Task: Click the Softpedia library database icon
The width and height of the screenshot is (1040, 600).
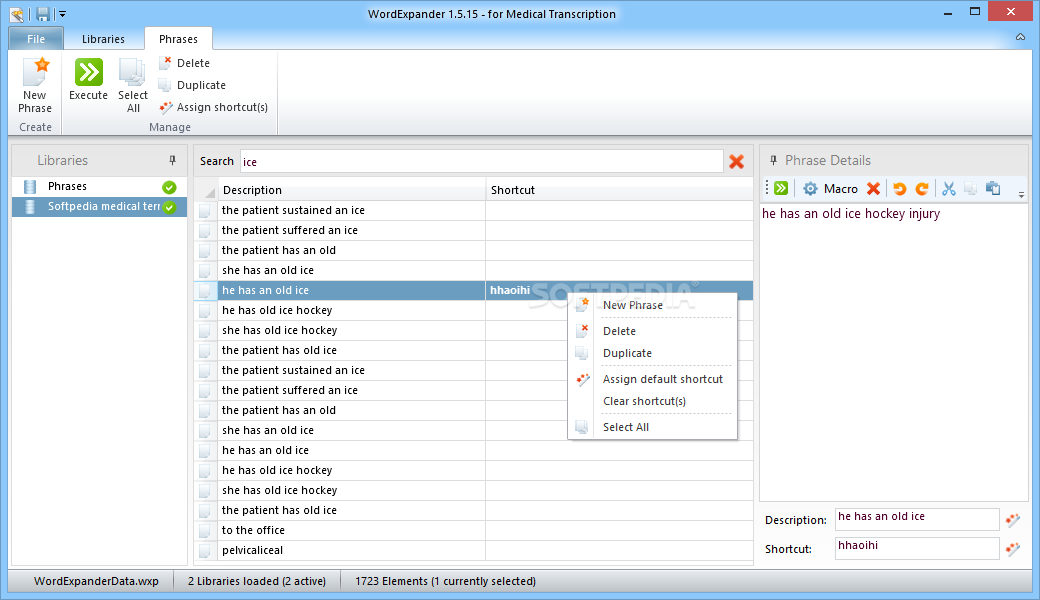Action: coord(30,207)
